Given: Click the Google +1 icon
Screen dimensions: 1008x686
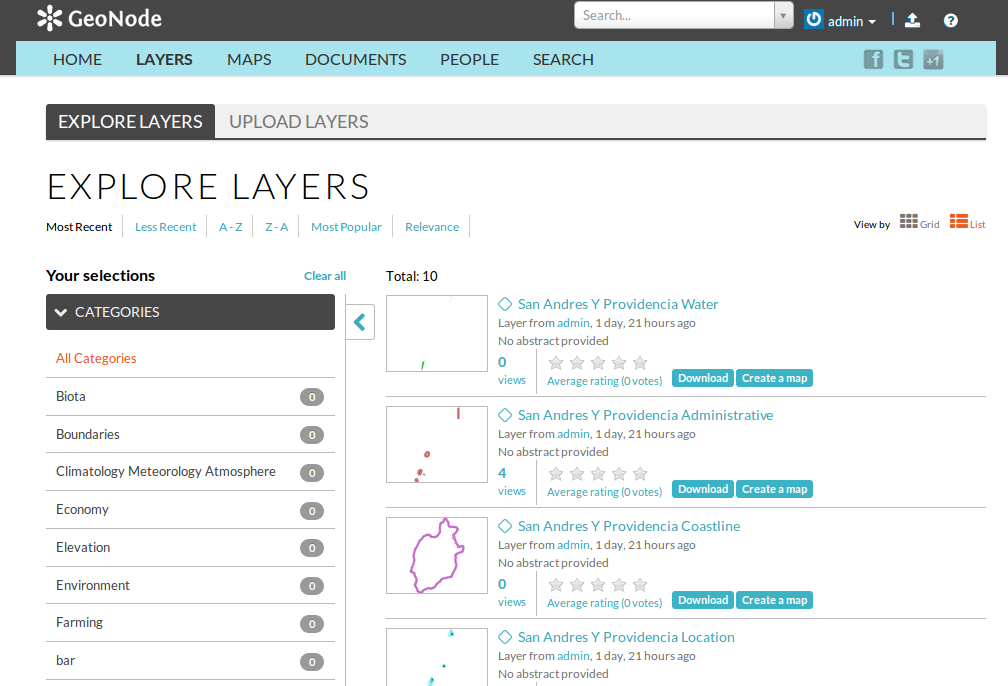Looking at the screenshot, I should (x=933, y=59).
